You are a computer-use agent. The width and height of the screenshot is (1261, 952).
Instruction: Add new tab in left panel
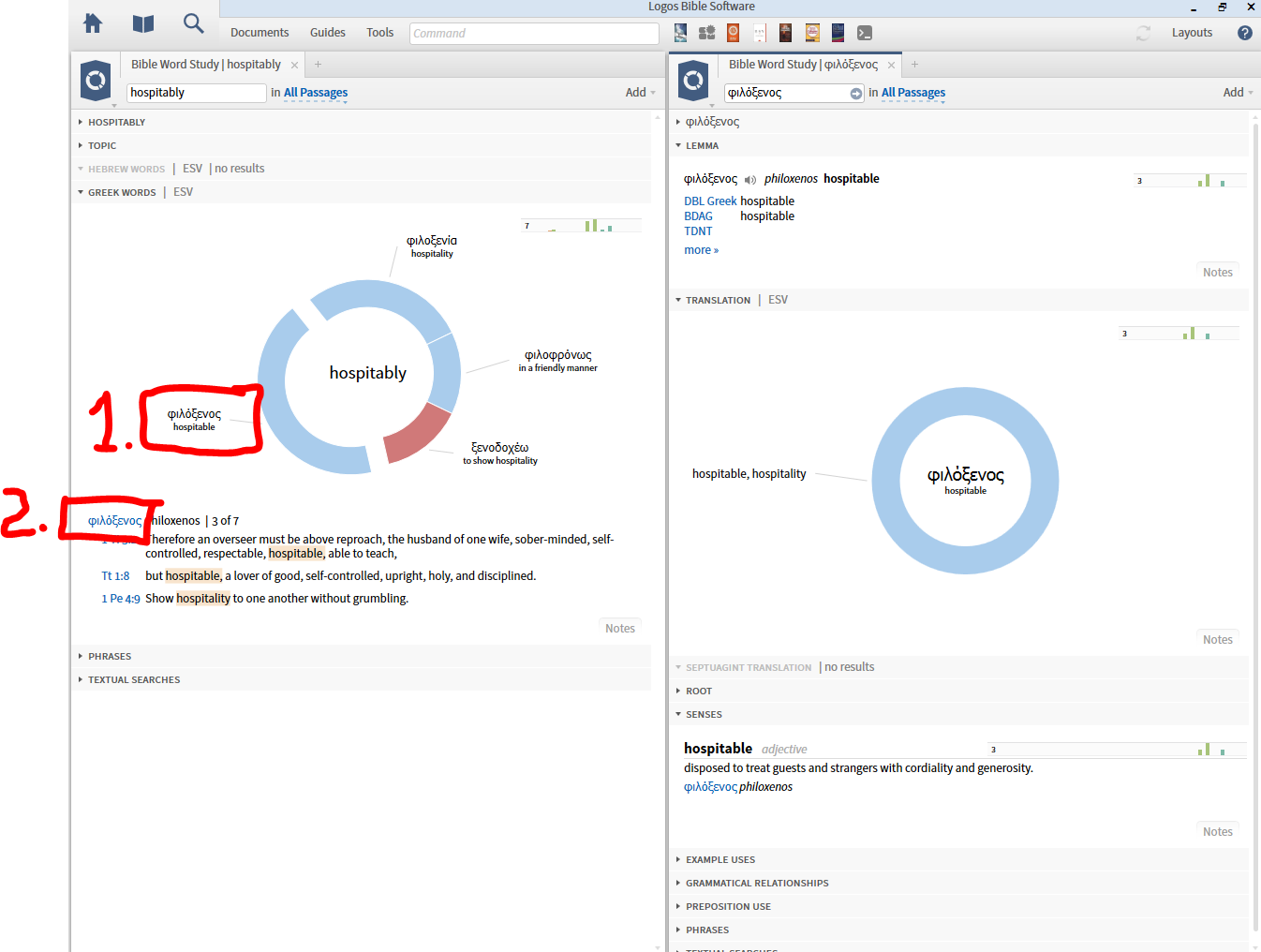pos(318,65)
